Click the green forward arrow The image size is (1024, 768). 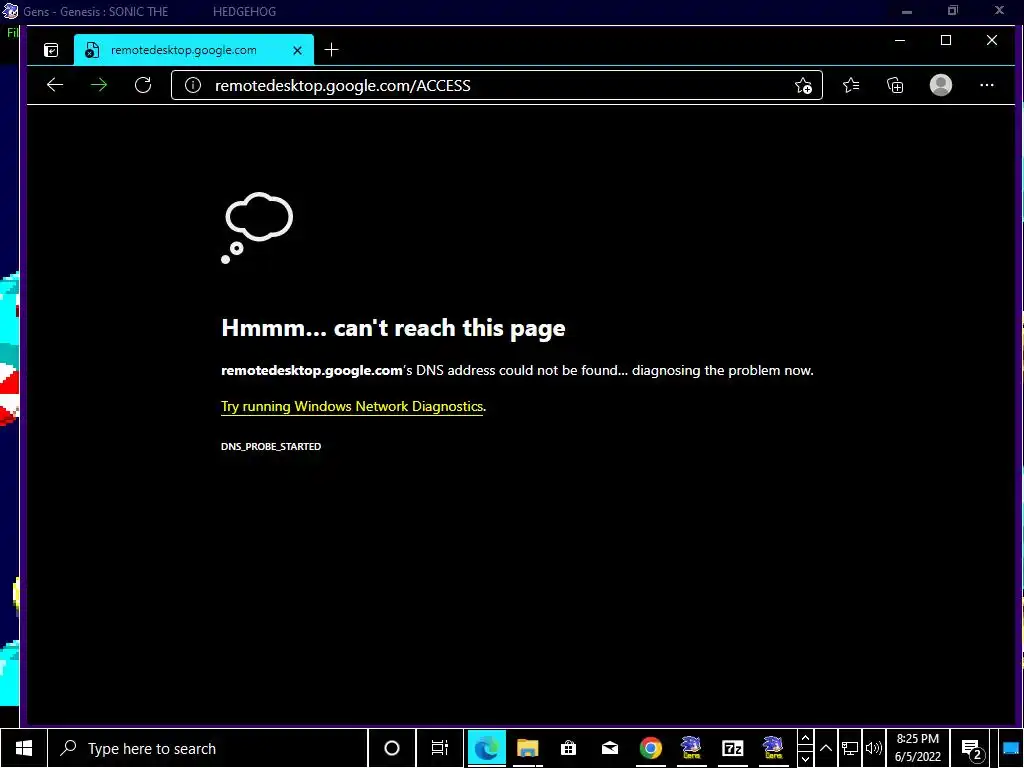point(99,85)
